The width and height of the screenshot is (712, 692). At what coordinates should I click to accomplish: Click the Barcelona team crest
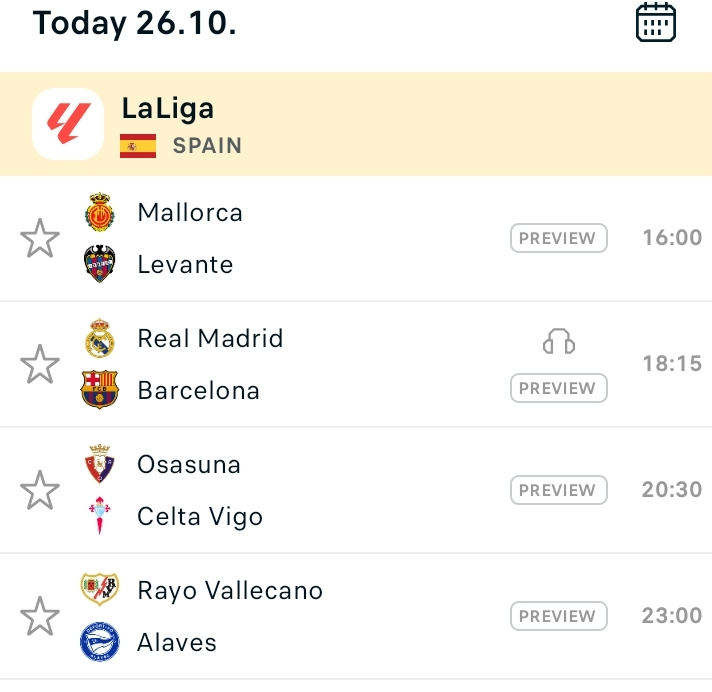point(99,390)
